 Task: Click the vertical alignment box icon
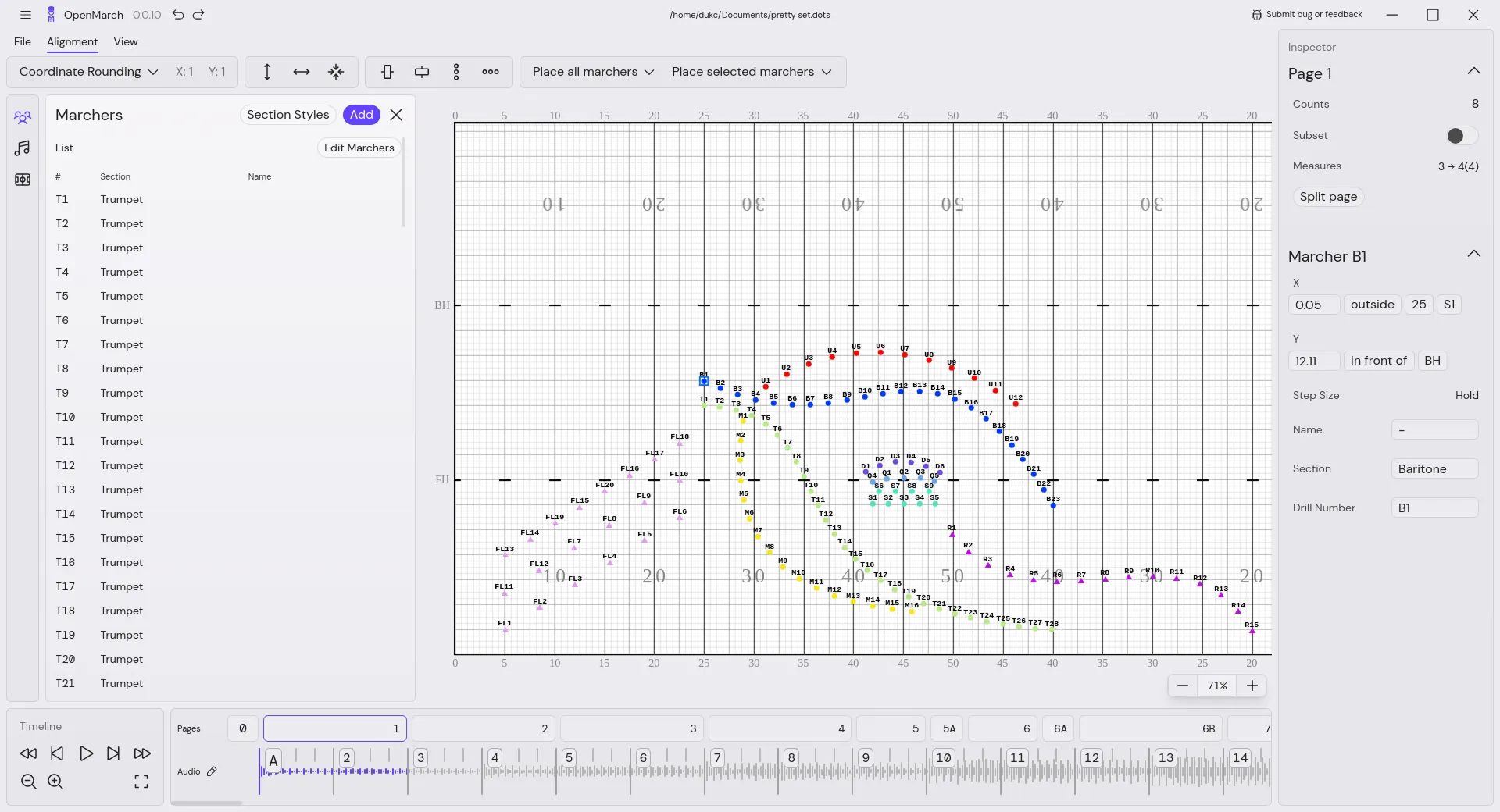pos(388,72)
